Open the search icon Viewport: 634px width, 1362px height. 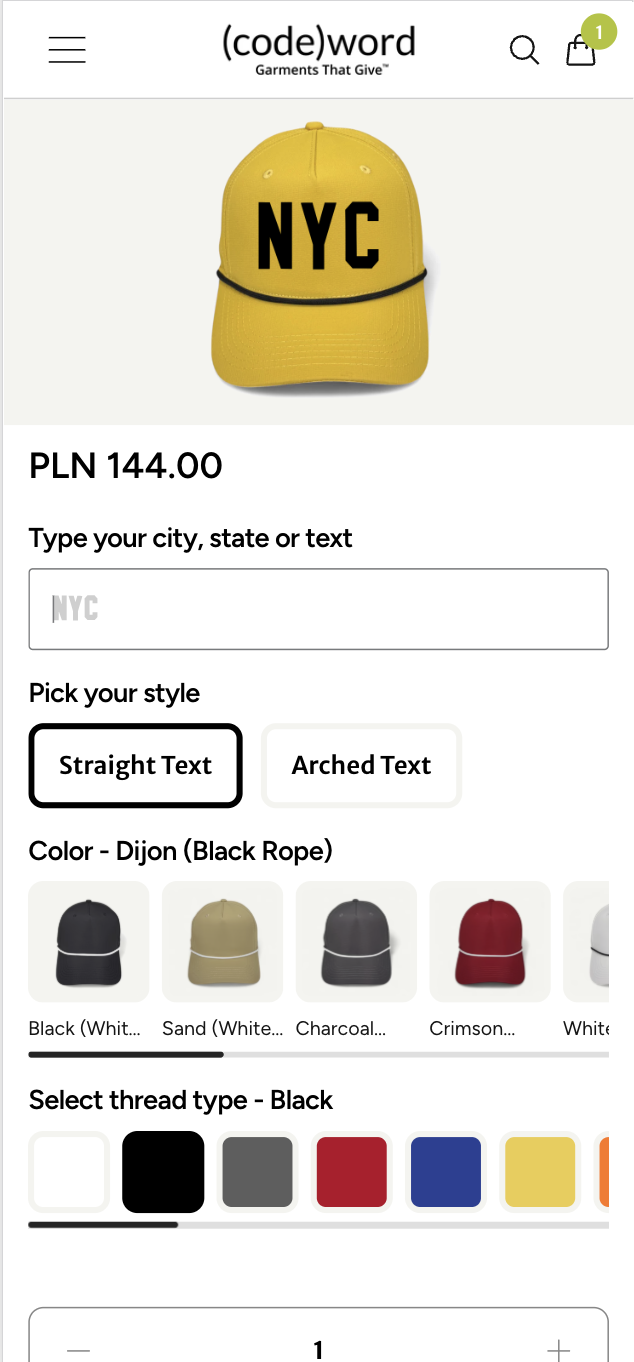tap(524, 50)
